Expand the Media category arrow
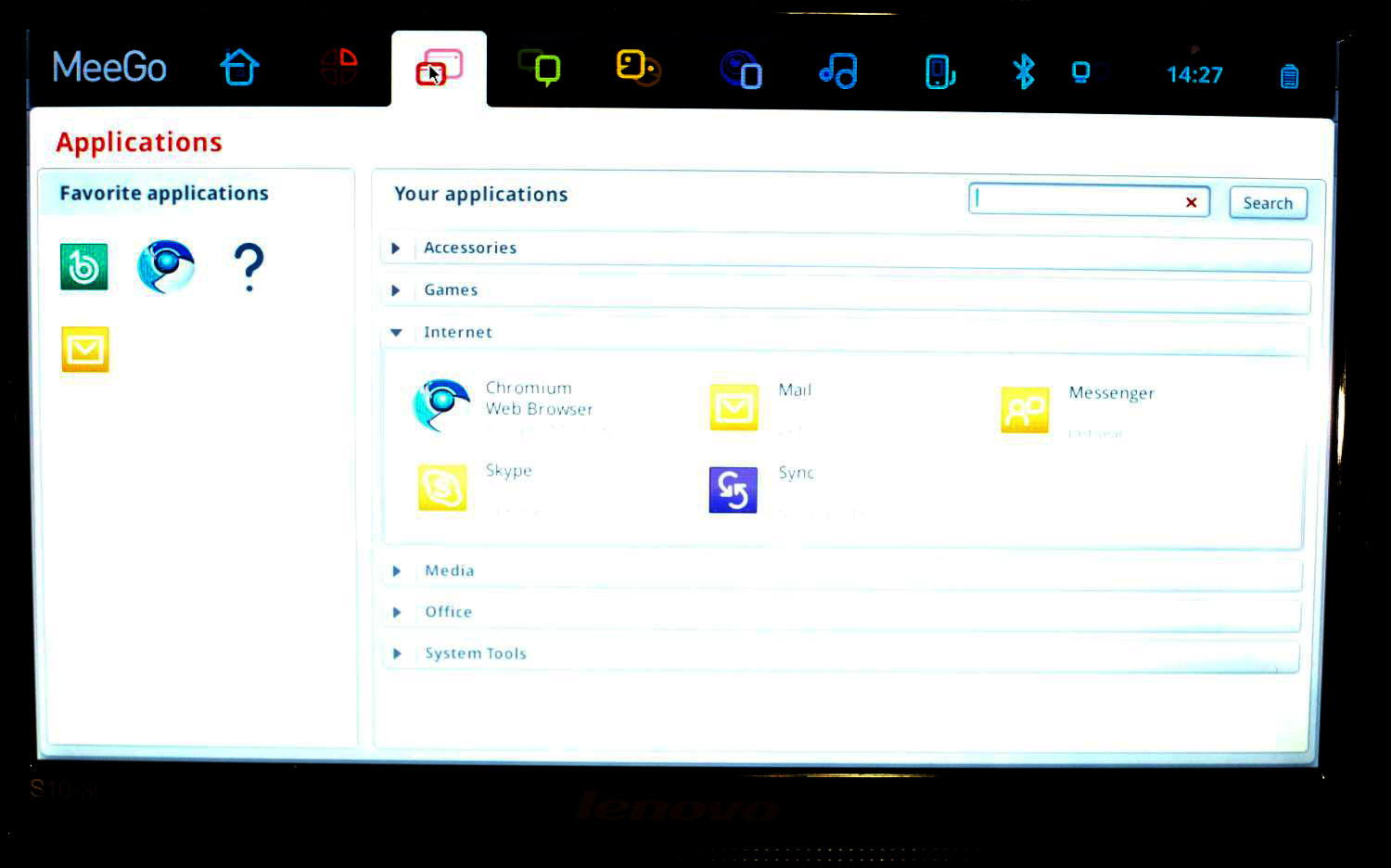Viewport: 1391px width, 868px height. pyautogui.click(x=397, y=571)
